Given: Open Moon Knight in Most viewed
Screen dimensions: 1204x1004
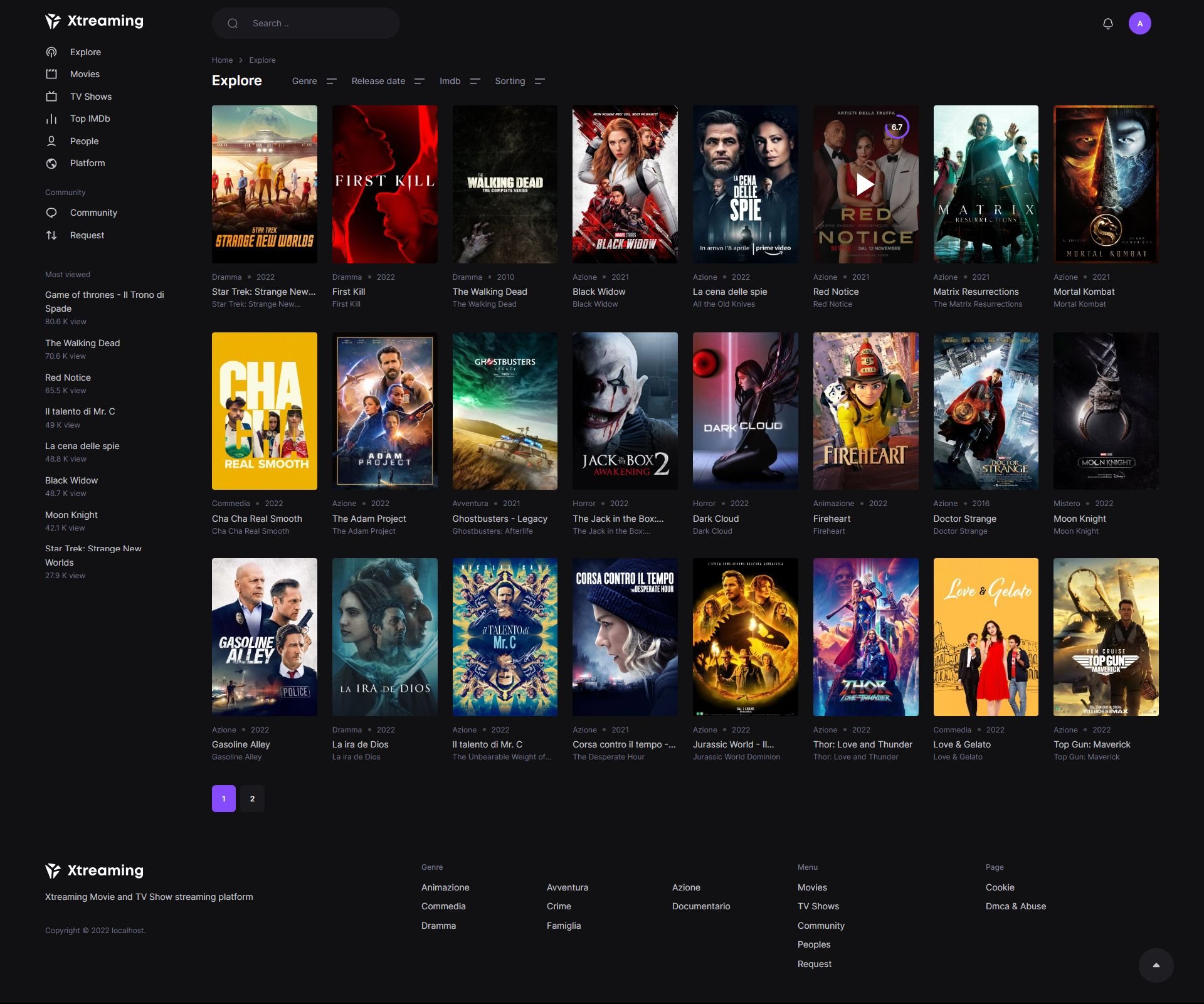Looking at the screenshot, I should (71, 515).
